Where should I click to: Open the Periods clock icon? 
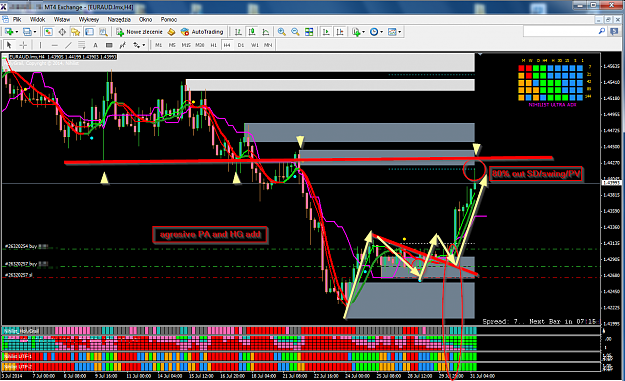[x=374, y=32]
